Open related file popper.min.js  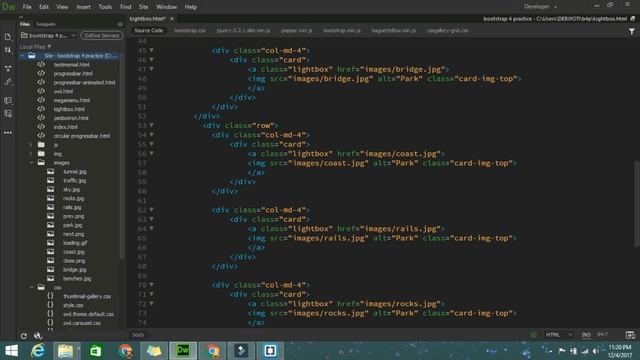[296, 31]
